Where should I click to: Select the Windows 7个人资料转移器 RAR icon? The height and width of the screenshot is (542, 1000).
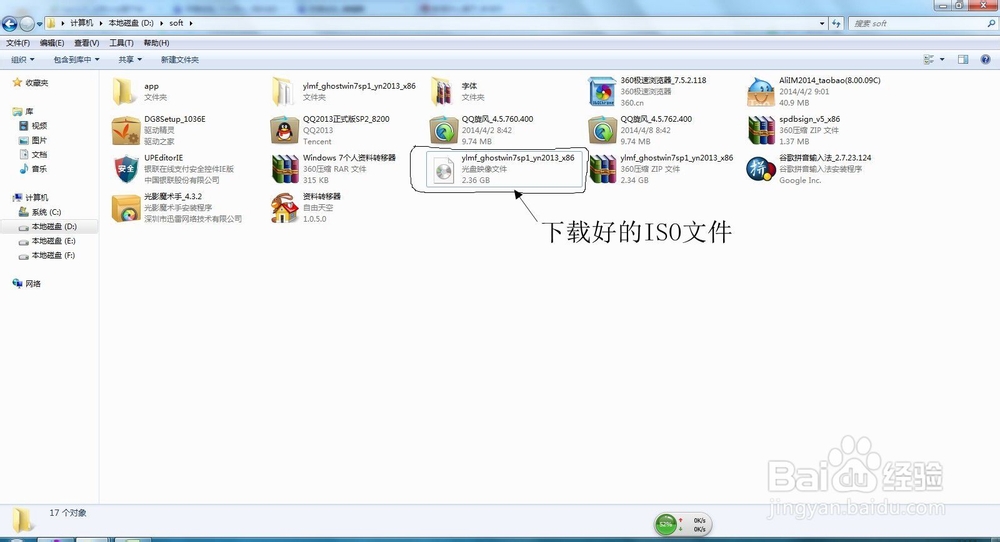coord(284,169)
